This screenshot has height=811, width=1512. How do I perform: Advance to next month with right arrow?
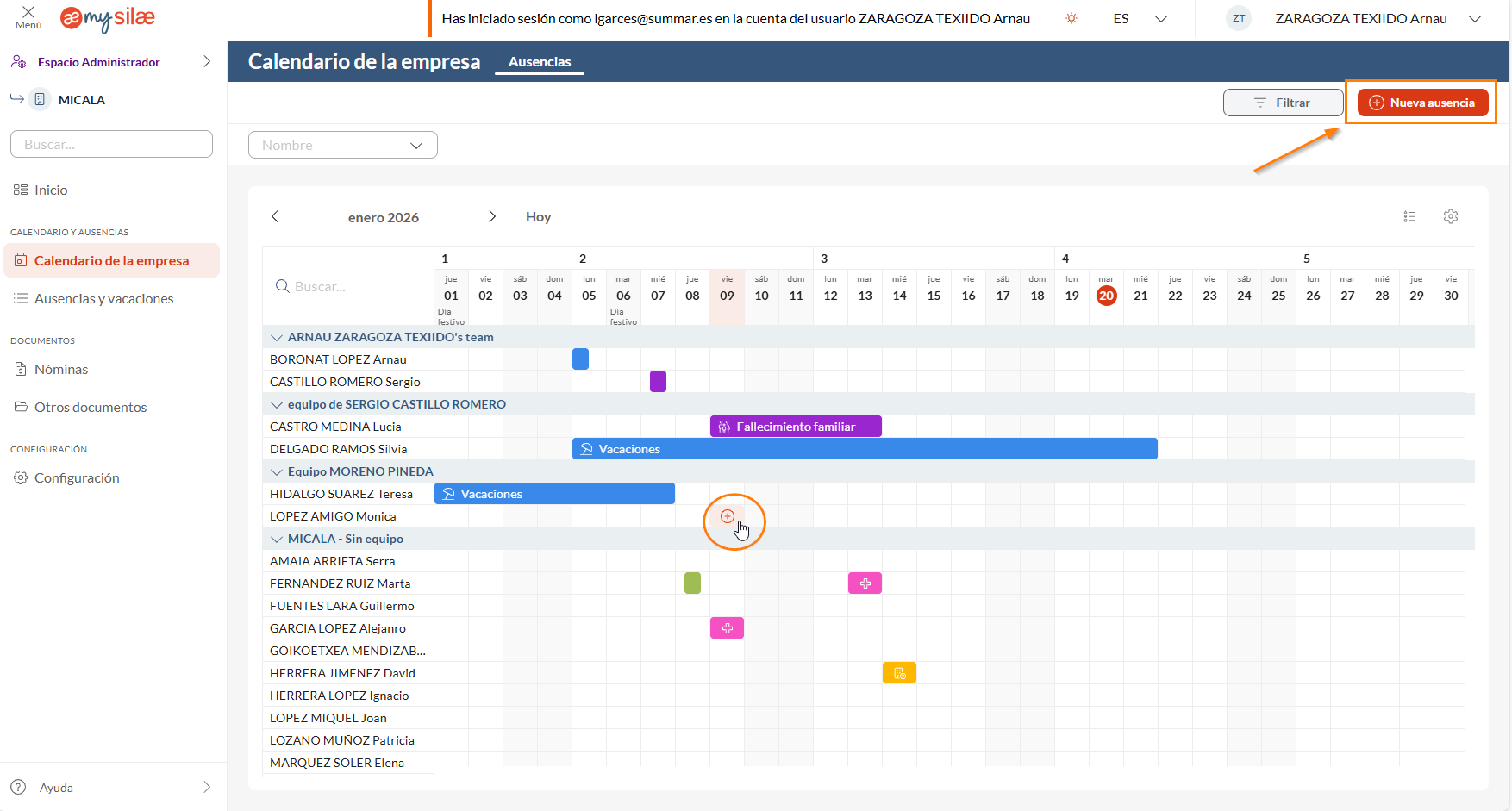(x=492, y=216)
